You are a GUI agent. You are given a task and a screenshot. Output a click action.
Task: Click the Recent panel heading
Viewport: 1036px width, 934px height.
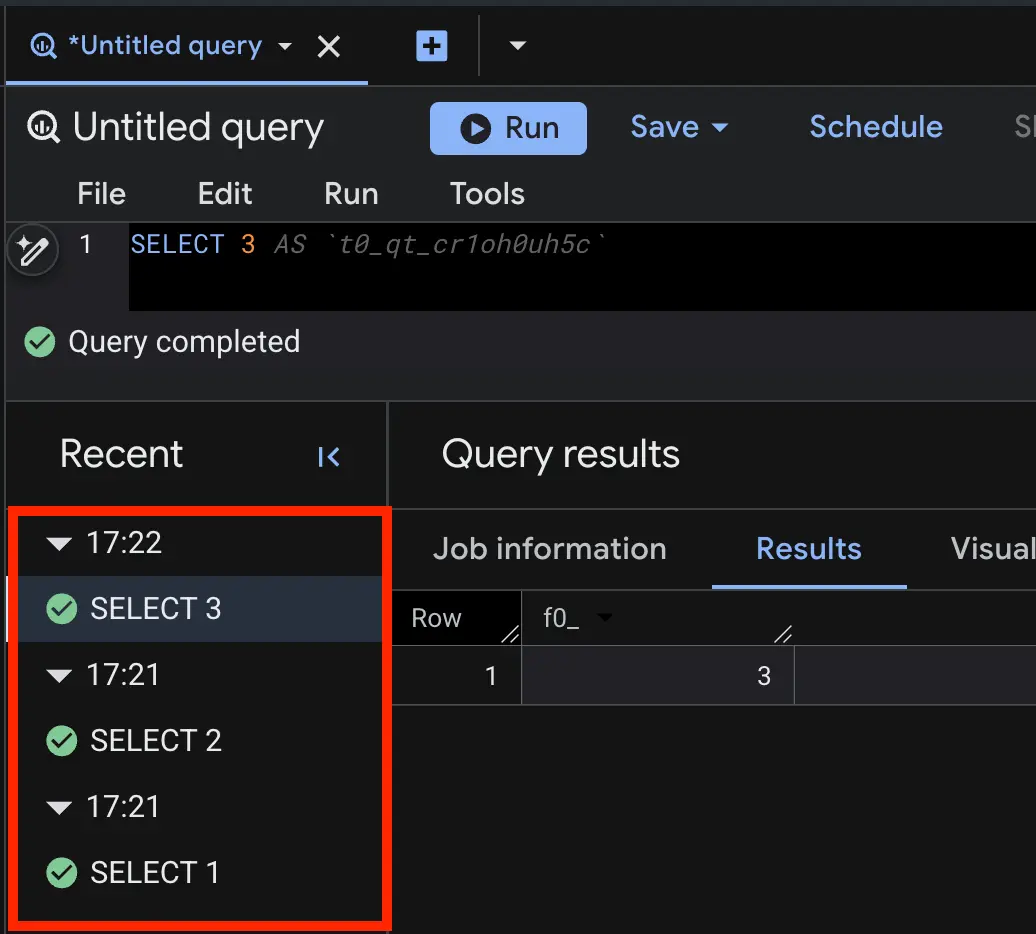(122, 454)
